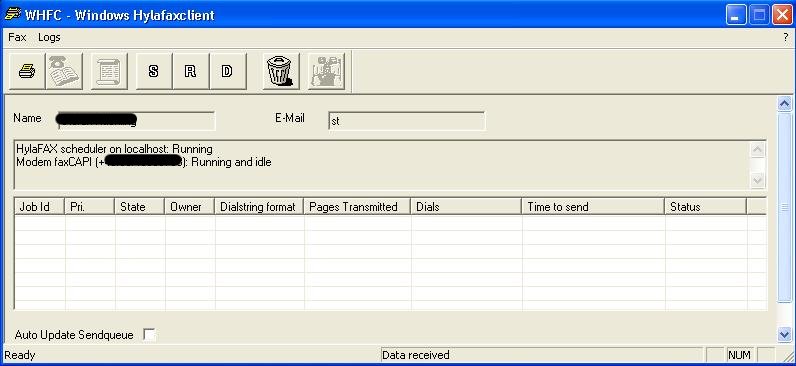796x366 pixels.
Task: Sort by Pages Transmitted column header
Action: tap(357, 207)
